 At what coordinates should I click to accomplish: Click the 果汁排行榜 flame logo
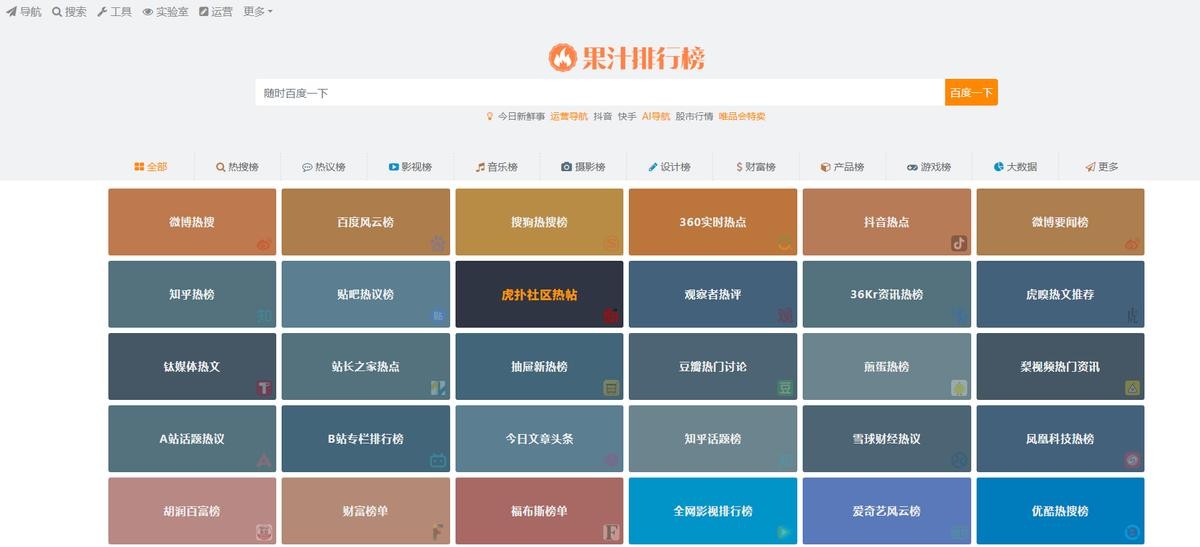tap(563, 58)
